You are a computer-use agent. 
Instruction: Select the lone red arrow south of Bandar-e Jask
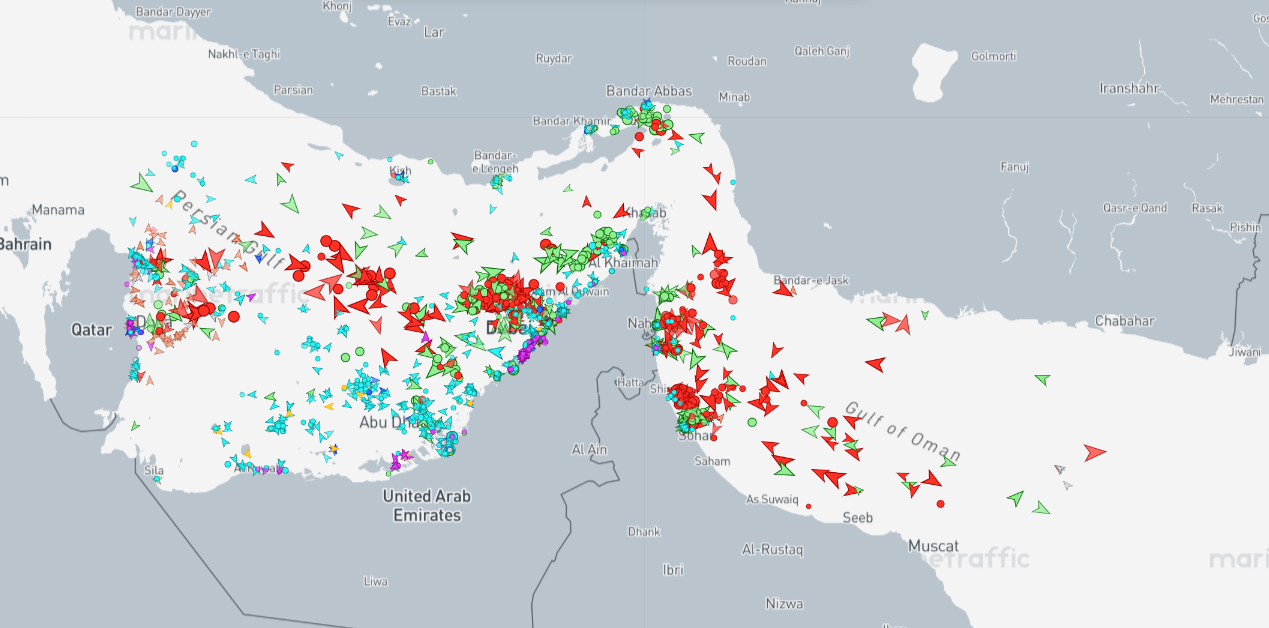pyautogui.click(x=875, y=364)
